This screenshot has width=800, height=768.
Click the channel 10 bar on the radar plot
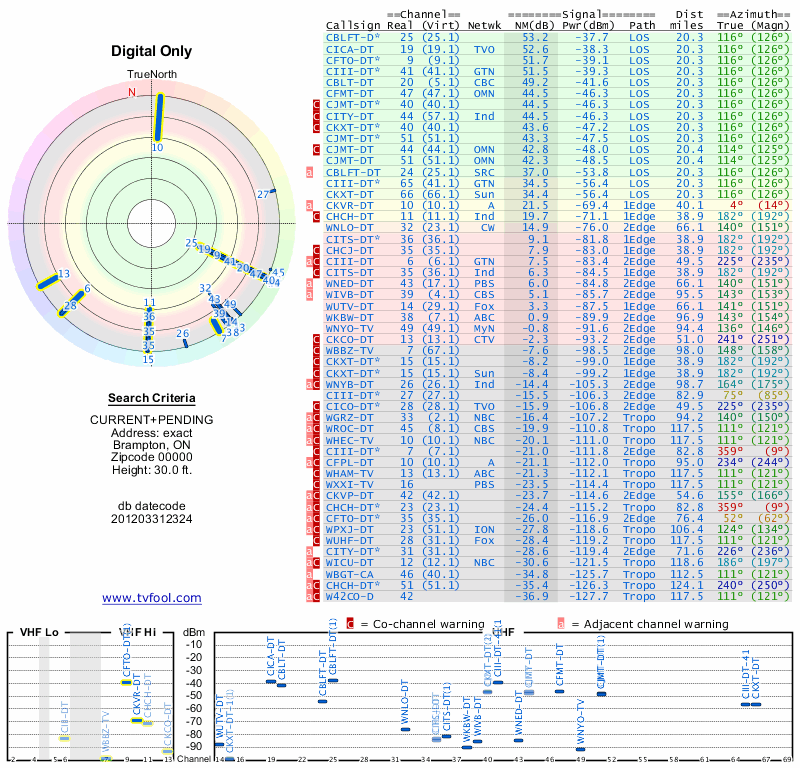coord(159,117)
